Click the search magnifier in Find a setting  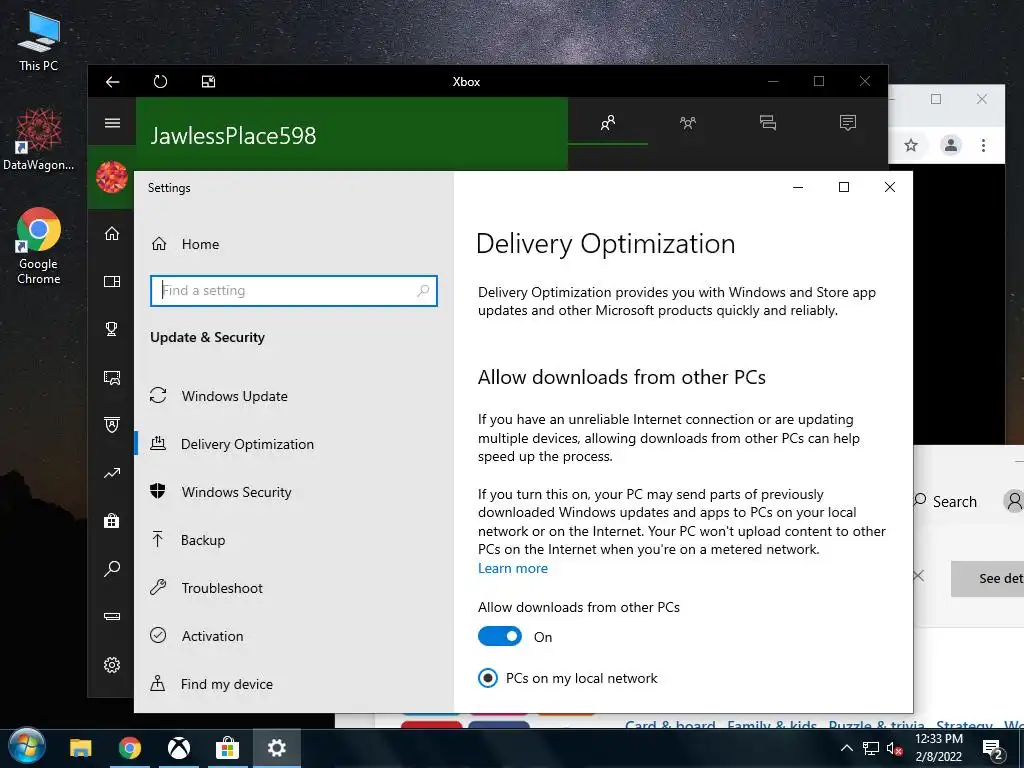pos(423,291)
